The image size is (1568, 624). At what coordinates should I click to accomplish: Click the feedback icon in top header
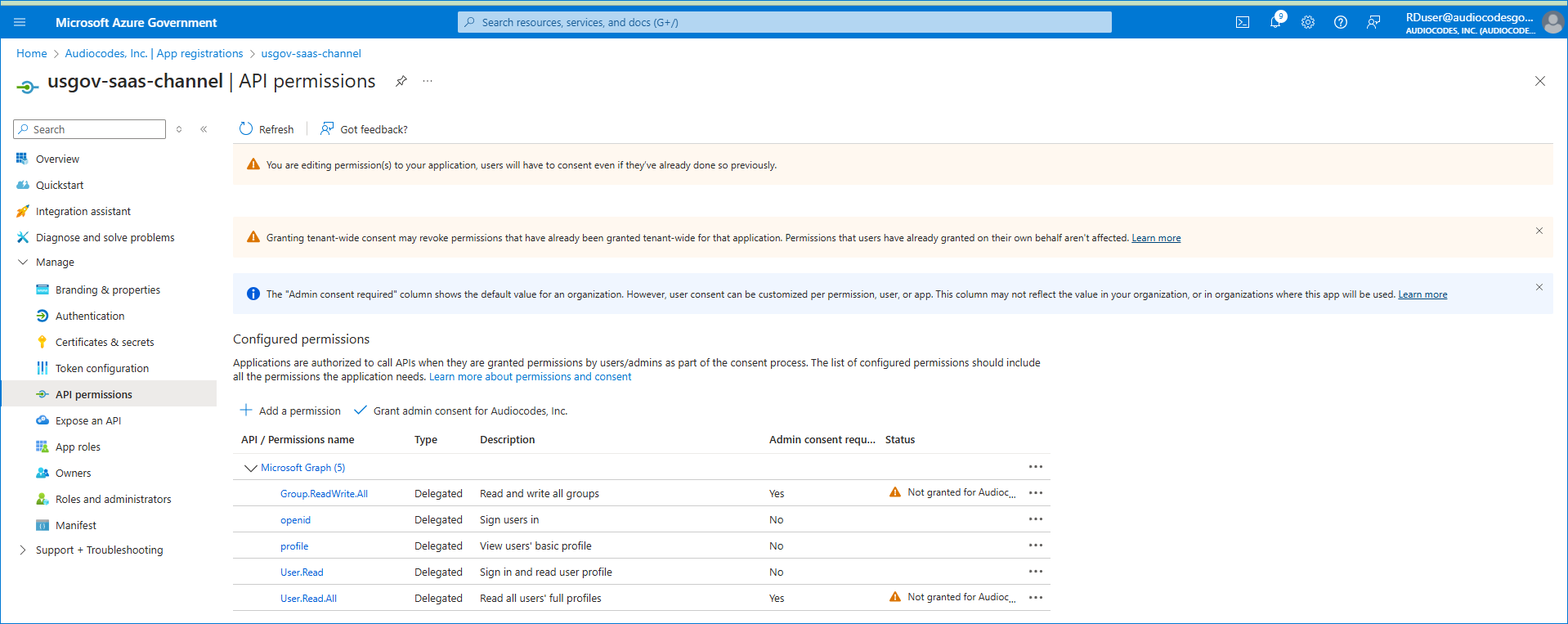(x=1373, y=22)
